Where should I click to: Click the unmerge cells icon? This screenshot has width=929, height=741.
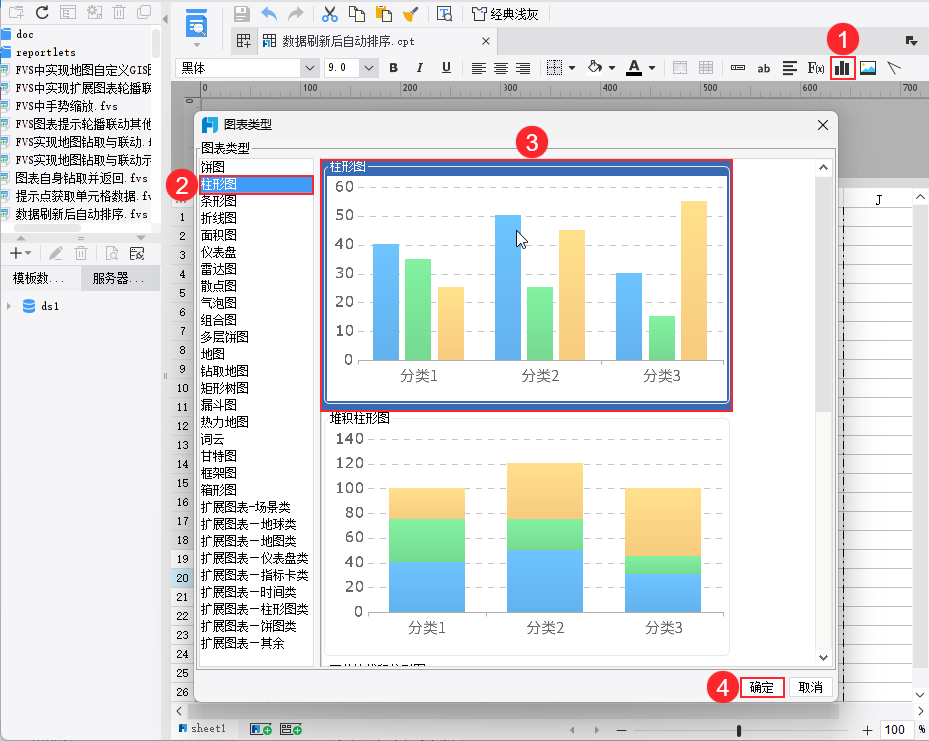706,68
